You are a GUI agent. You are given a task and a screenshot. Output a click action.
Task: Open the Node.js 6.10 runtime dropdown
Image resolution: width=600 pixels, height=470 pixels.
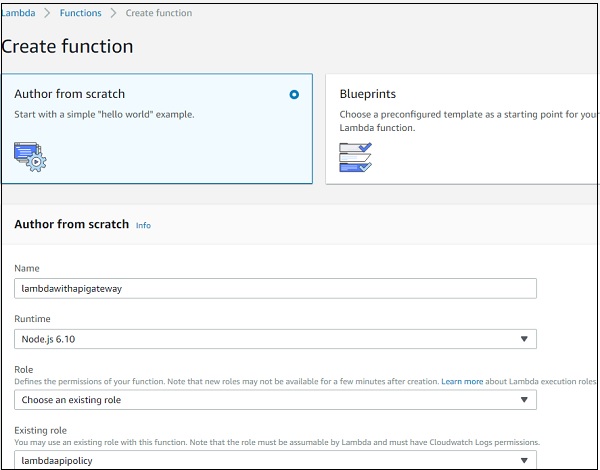(x=276, y=339)
